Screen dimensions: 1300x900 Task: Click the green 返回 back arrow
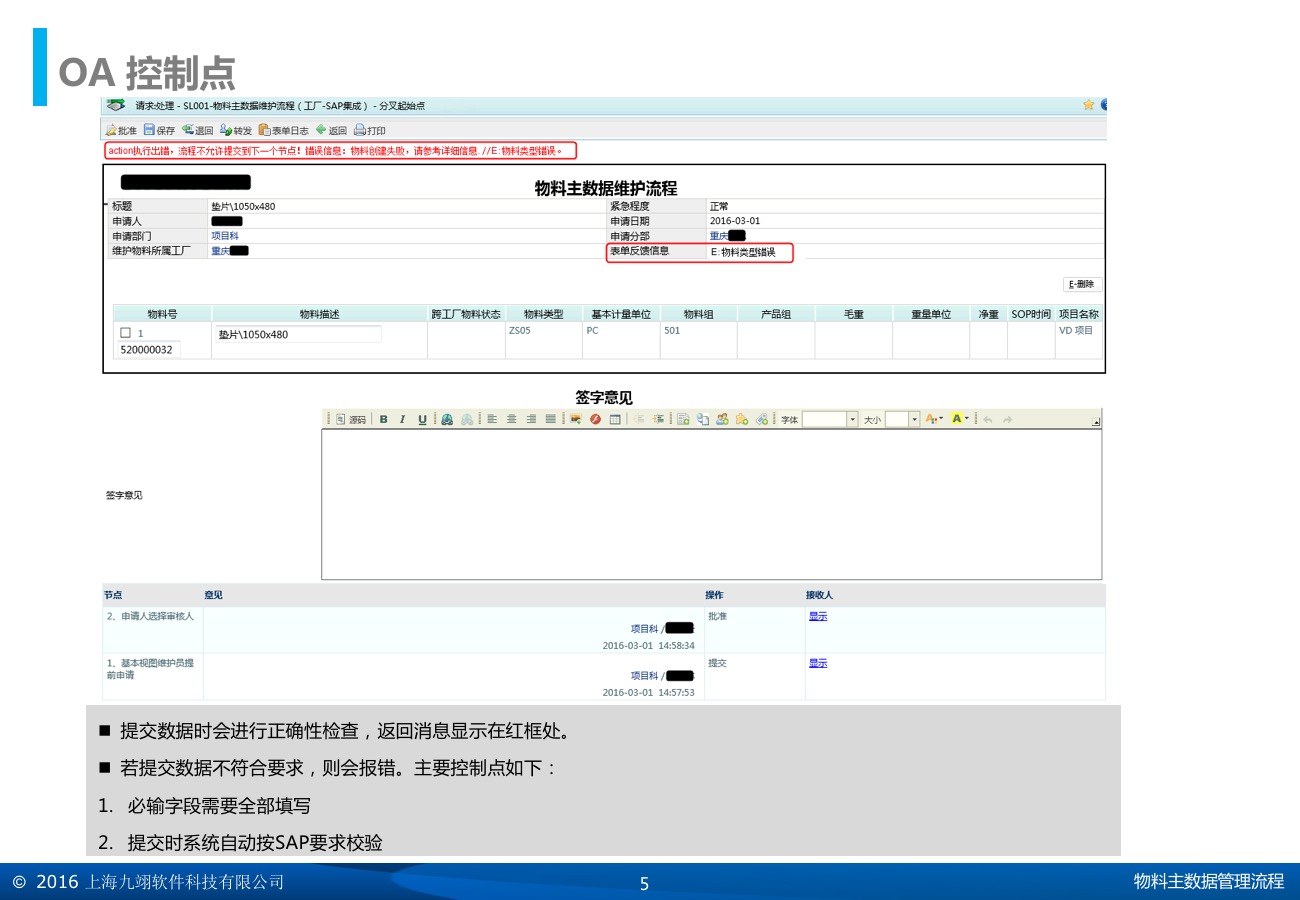(321, 130)
